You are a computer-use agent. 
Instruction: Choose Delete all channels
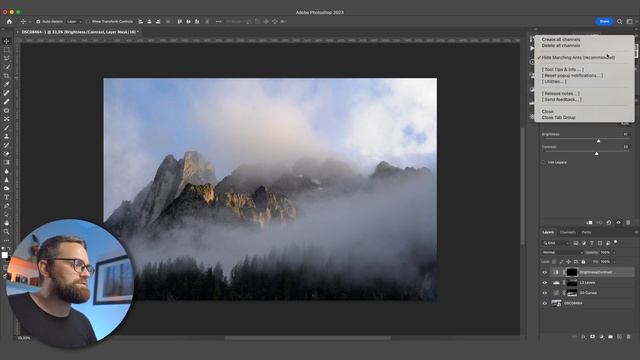[561, 46]
